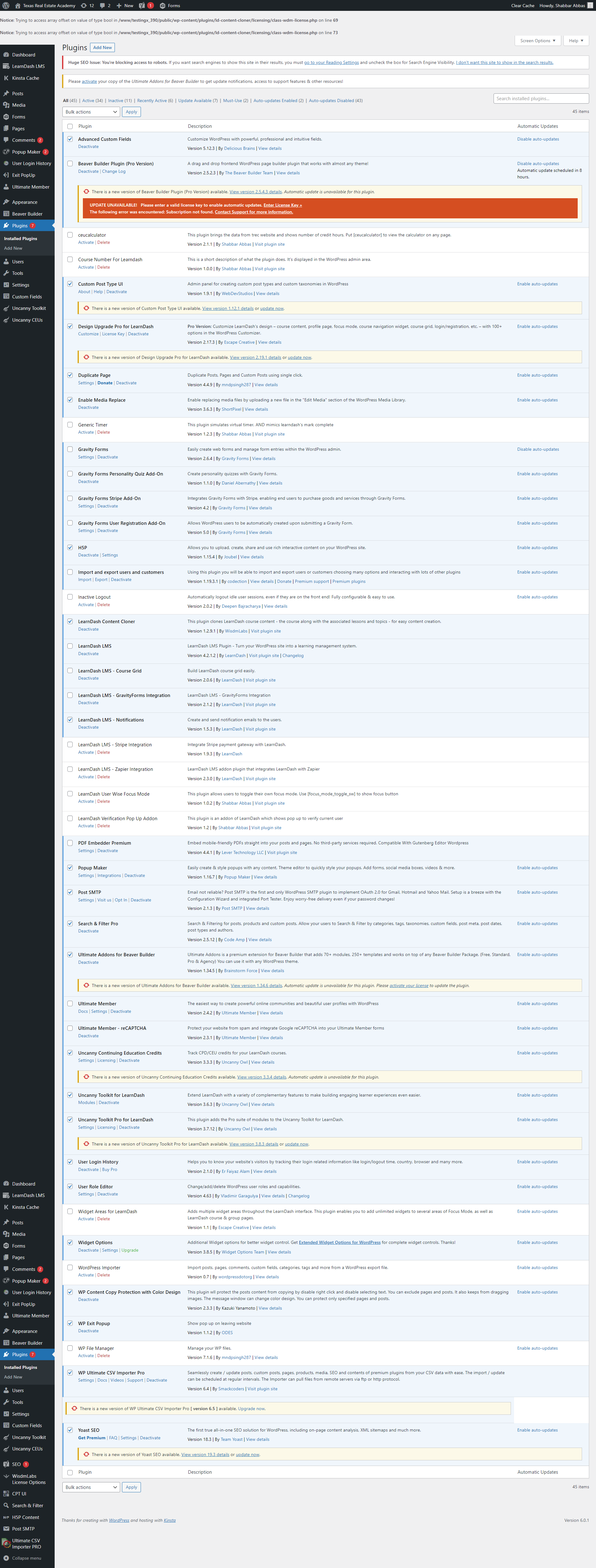
Task: Open the Yoast SEO admin bar icon
Action: tap(141, 6)
